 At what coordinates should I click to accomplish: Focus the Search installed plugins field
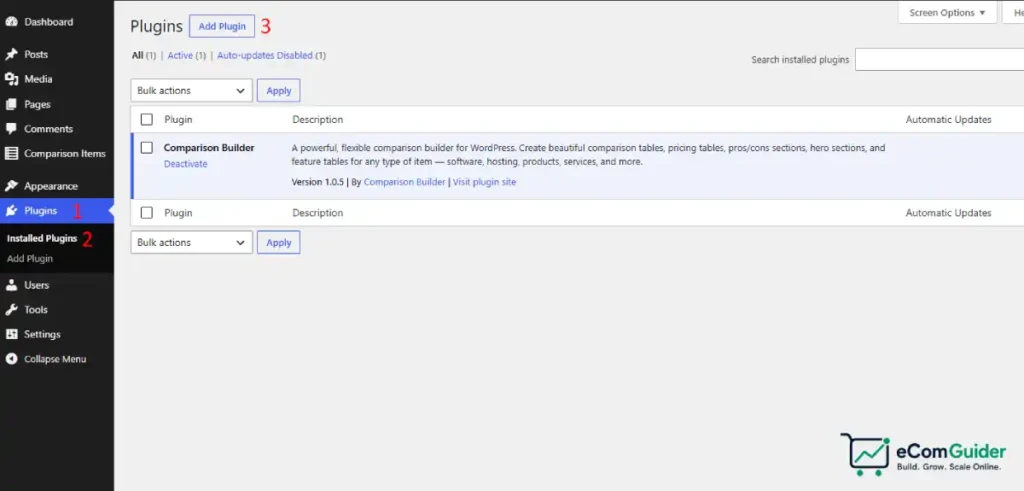tap(940, 59)
